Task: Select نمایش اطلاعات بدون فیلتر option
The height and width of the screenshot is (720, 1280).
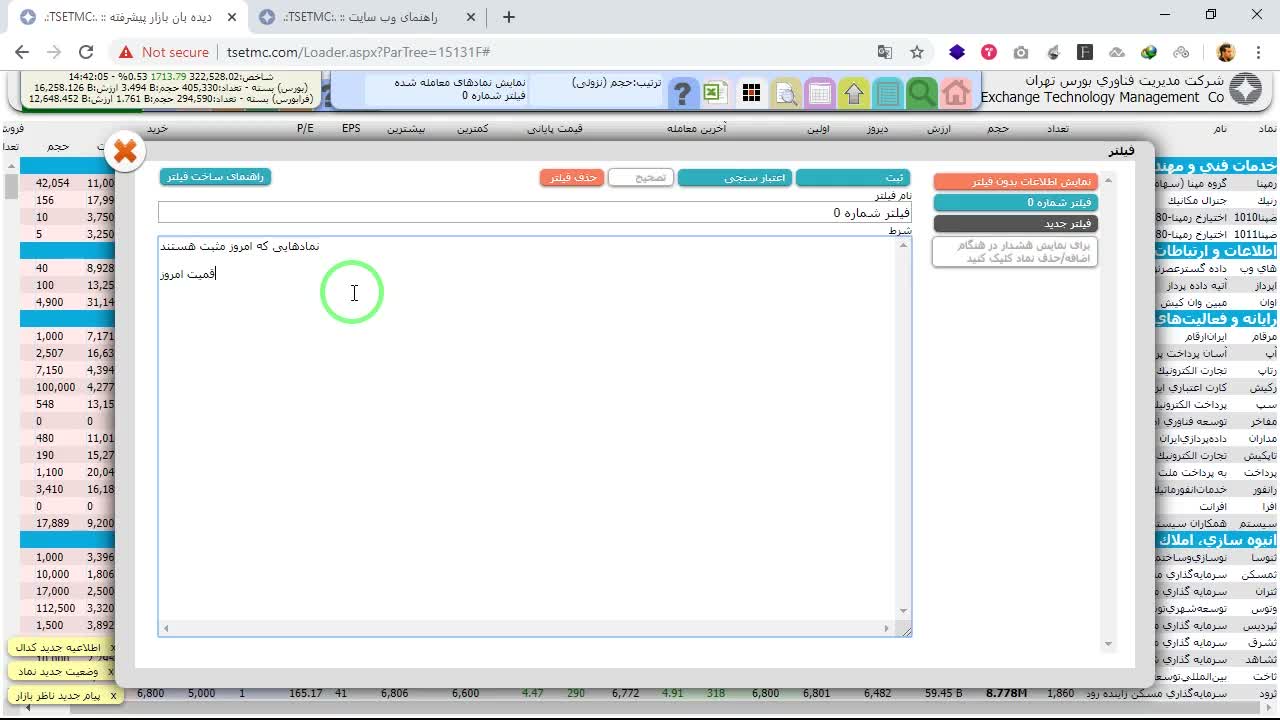Action: [x=1015, y=182]
